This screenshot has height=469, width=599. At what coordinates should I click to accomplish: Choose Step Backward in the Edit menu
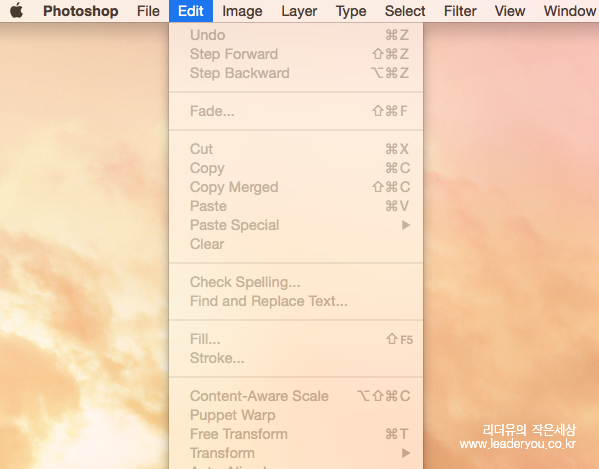(x=296, y=73)
